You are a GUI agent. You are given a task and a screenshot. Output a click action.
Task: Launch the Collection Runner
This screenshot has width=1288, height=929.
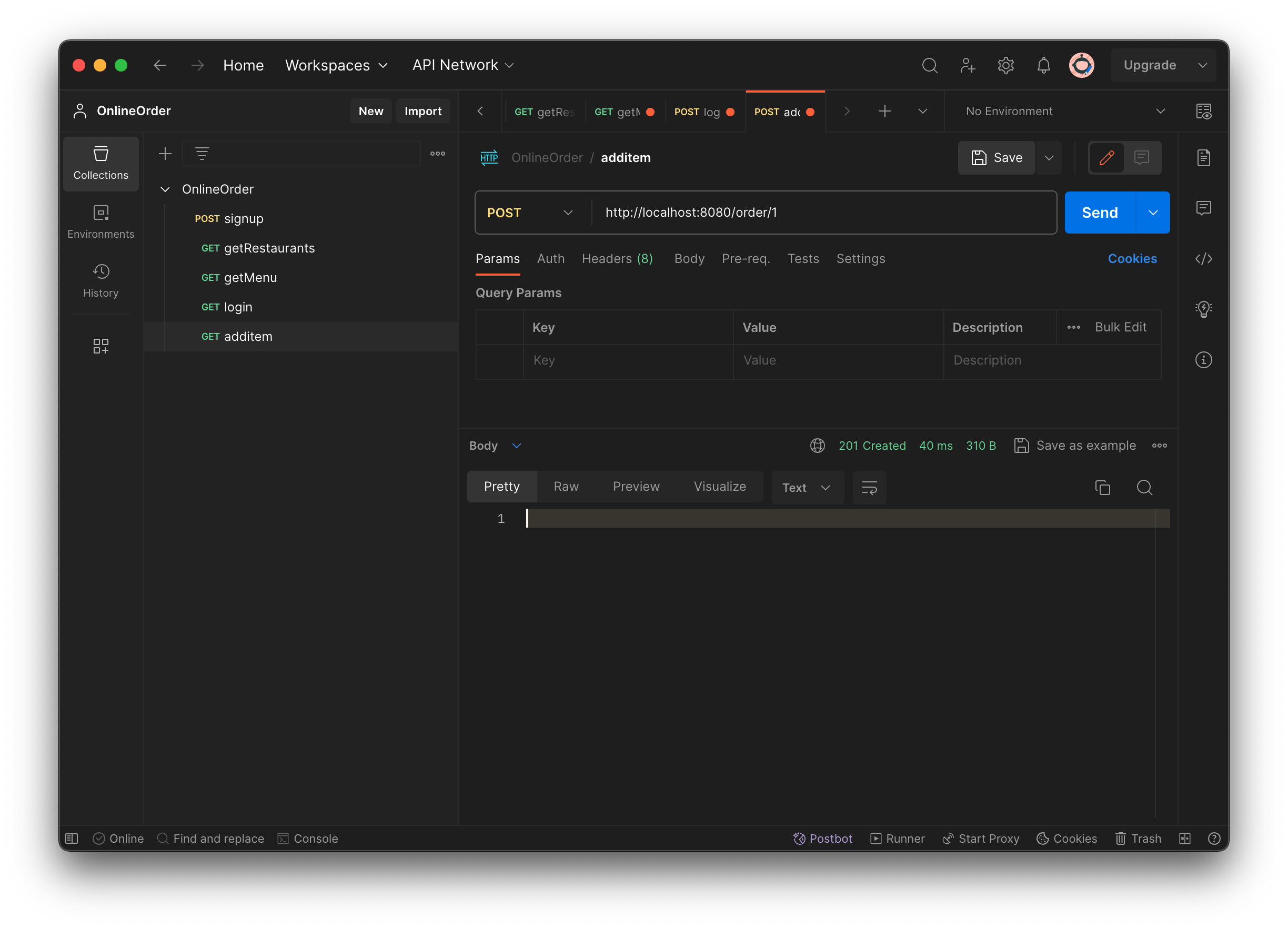coord(897,838)
